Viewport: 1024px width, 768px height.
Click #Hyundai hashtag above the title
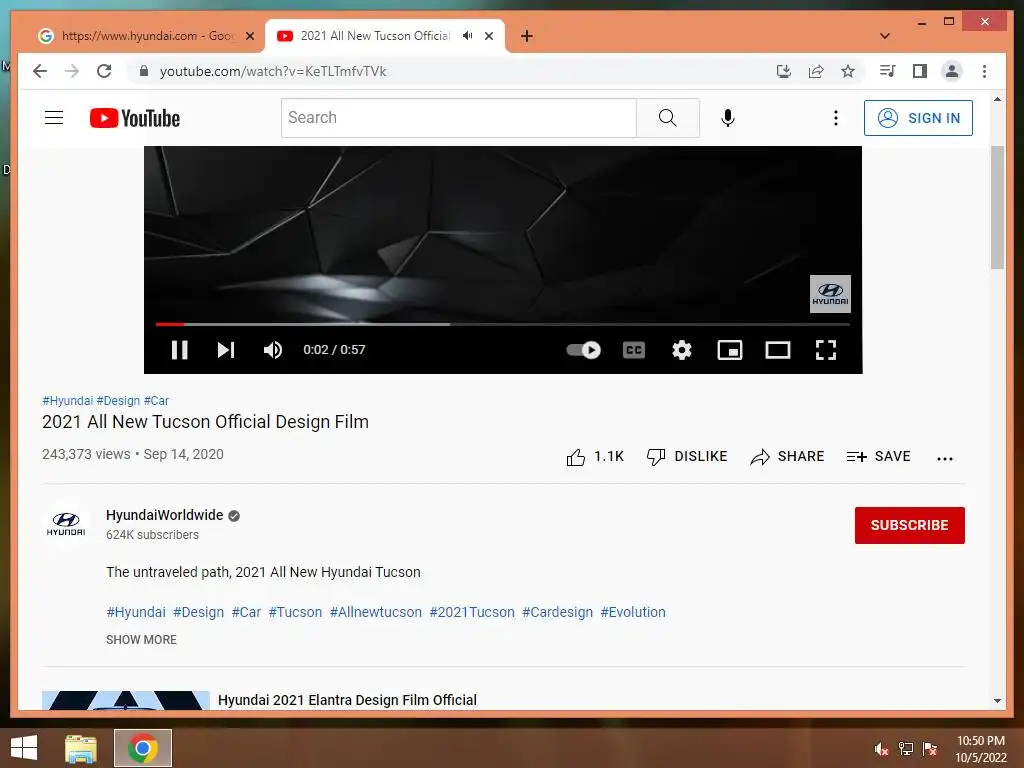[67, 400]
